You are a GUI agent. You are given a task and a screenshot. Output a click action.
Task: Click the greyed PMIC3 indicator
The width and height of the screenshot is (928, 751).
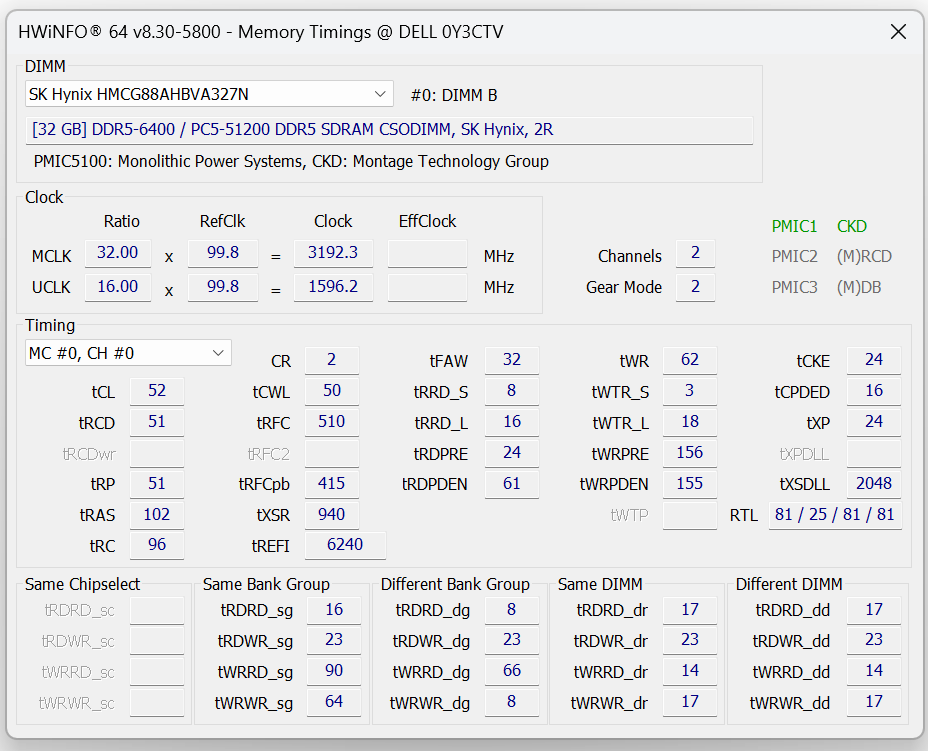click(x=794, y=287)
